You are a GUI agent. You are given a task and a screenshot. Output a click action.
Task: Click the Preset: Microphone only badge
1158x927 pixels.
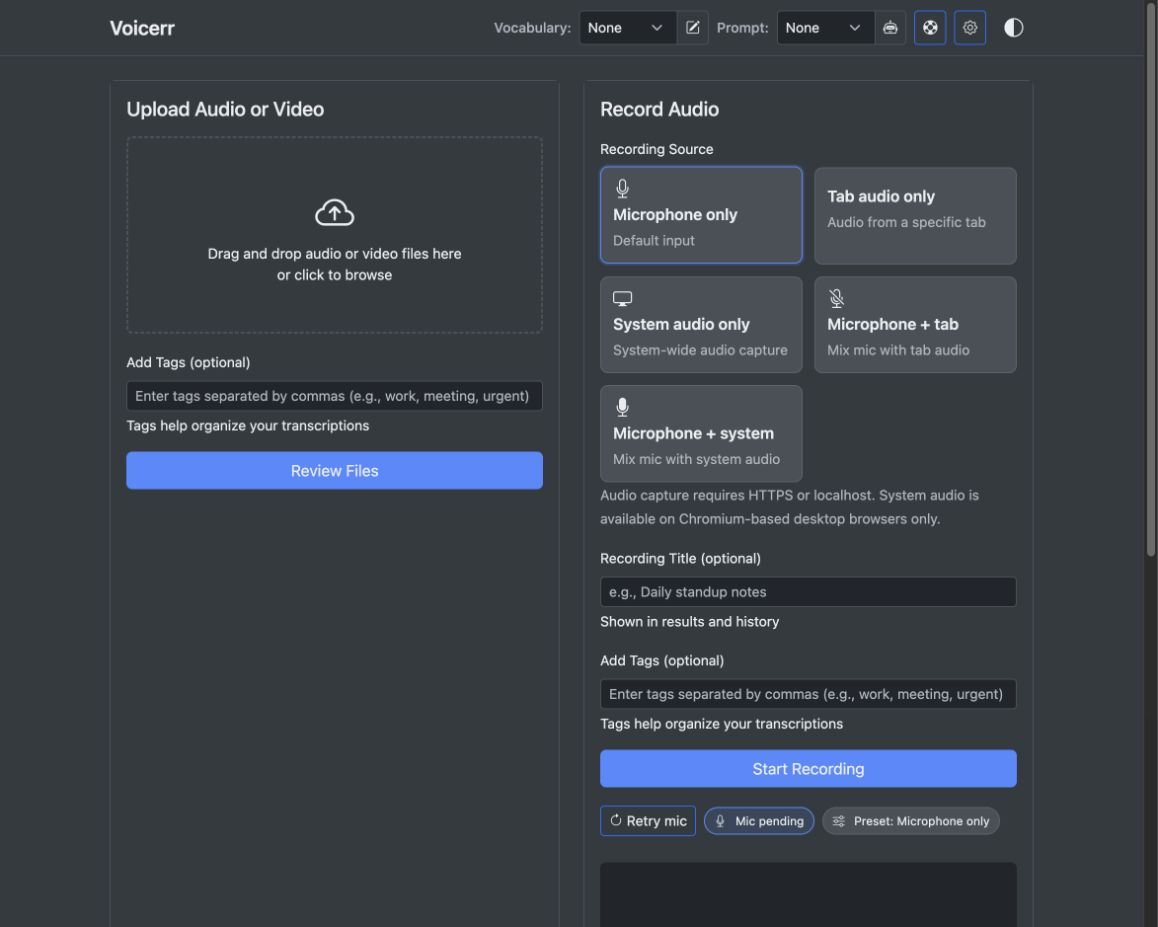coord(911,821)
